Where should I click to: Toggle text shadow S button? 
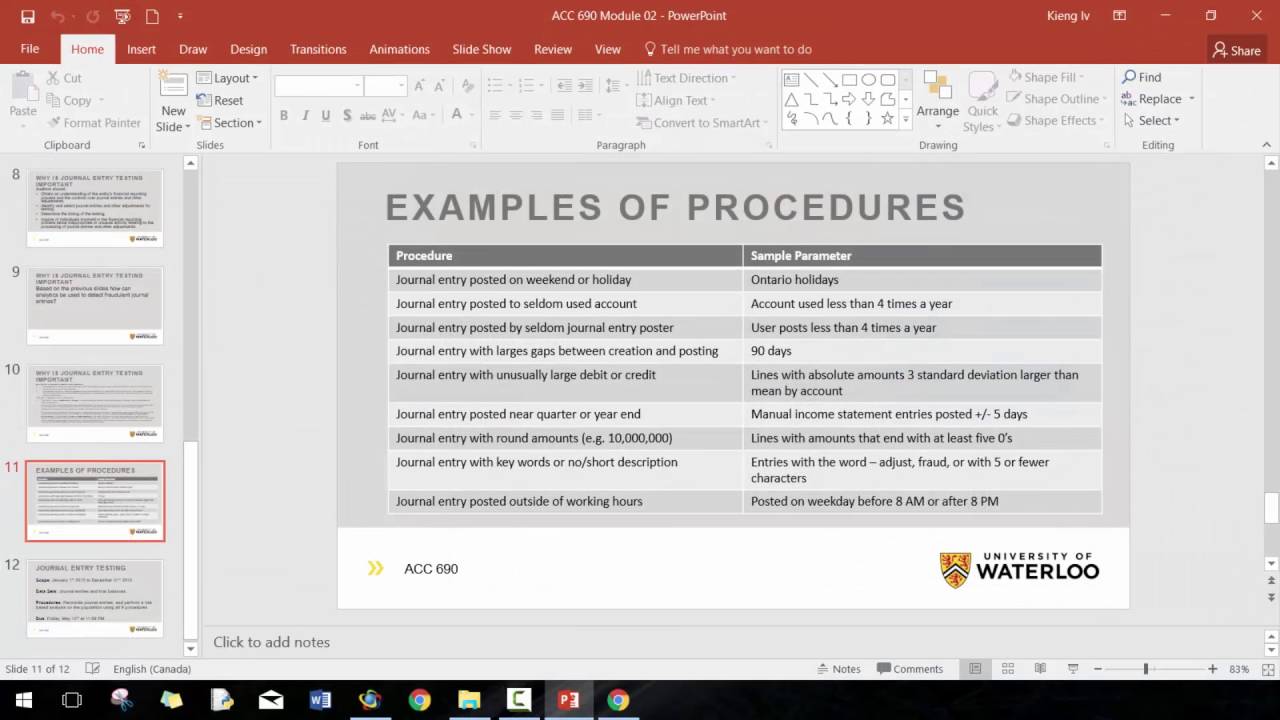click(347, 116)
